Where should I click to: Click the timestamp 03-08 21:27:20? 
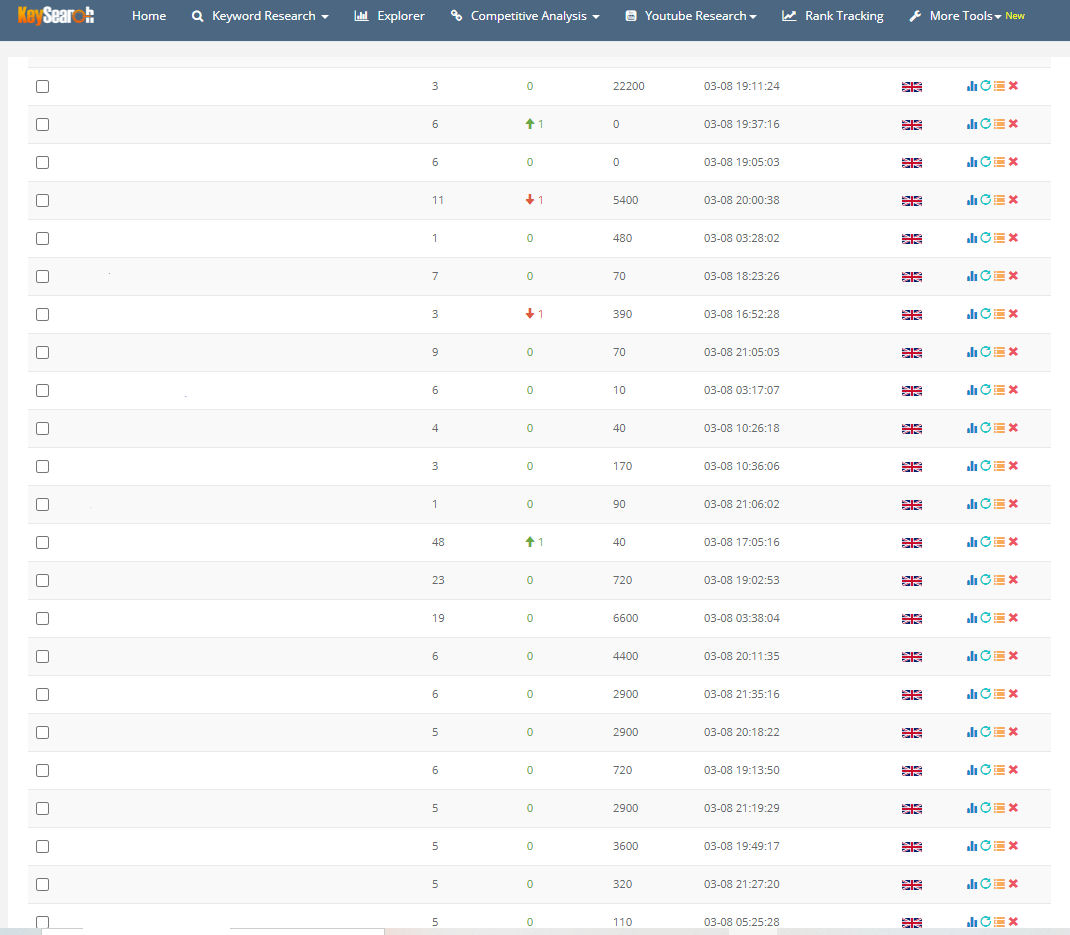(741, 884)
